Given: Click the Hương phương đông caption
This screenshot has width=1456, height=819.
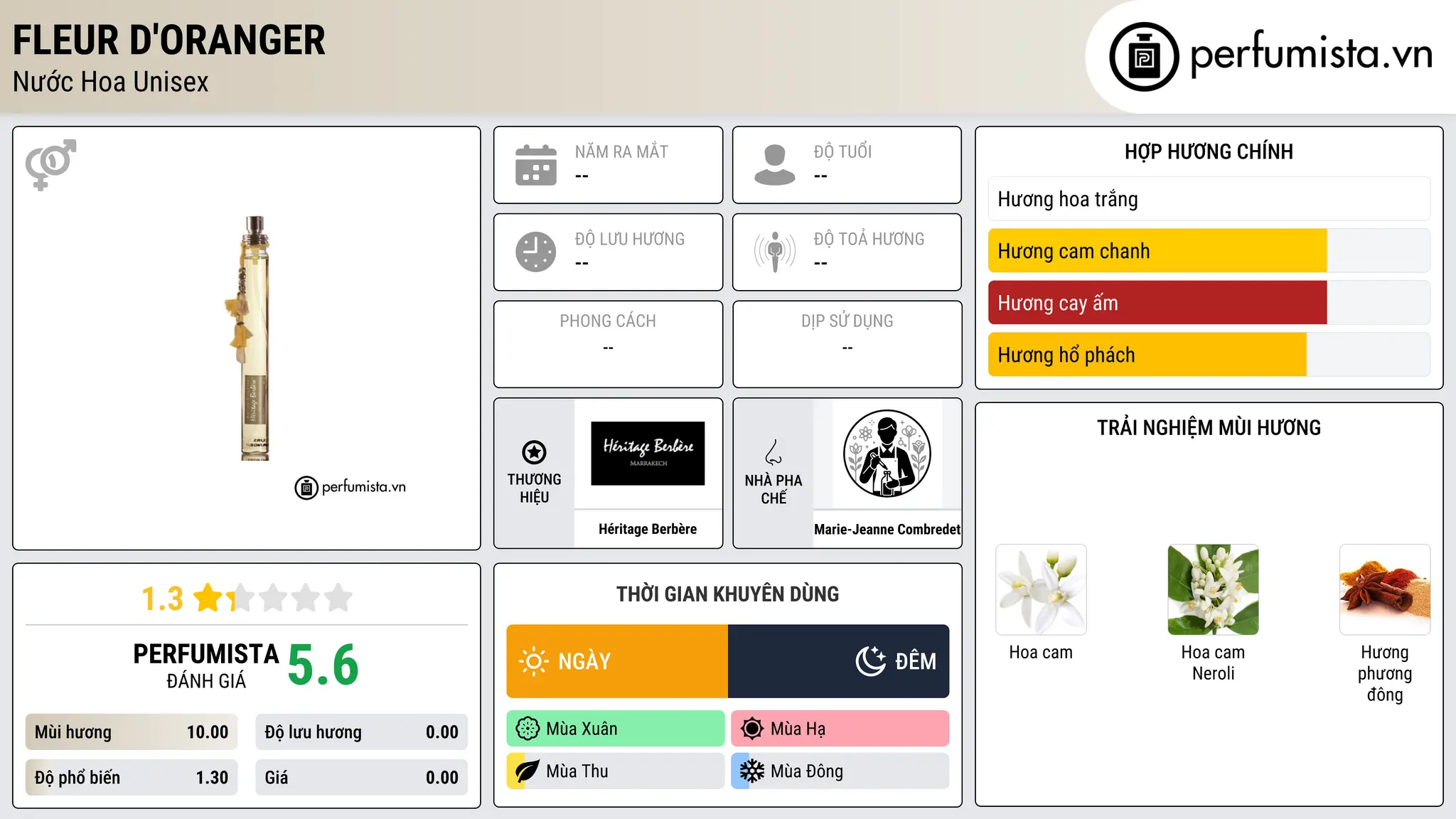Looking at the screenshot, I should click(1385, 673).
